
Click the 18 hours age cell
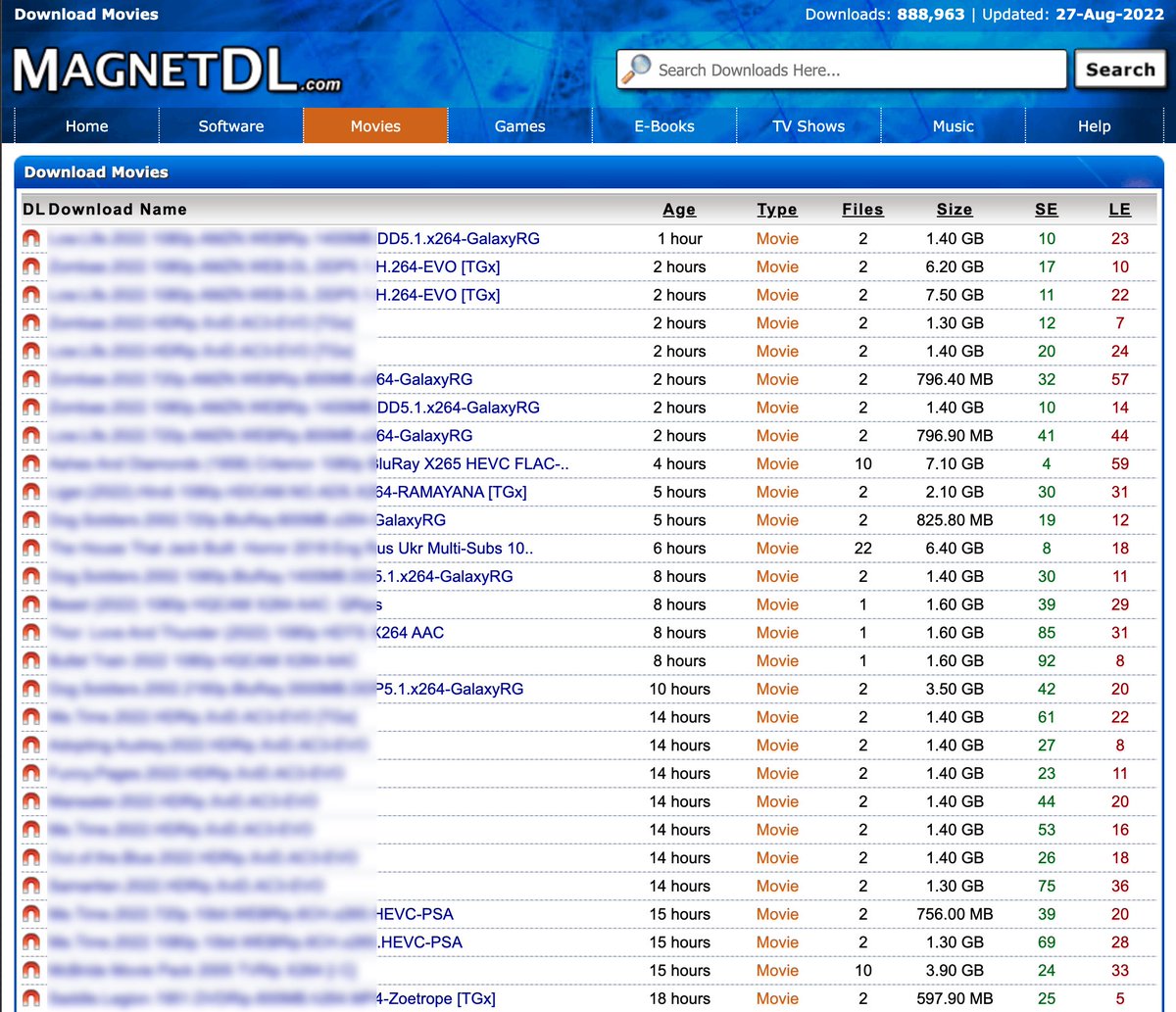(679, 999)
